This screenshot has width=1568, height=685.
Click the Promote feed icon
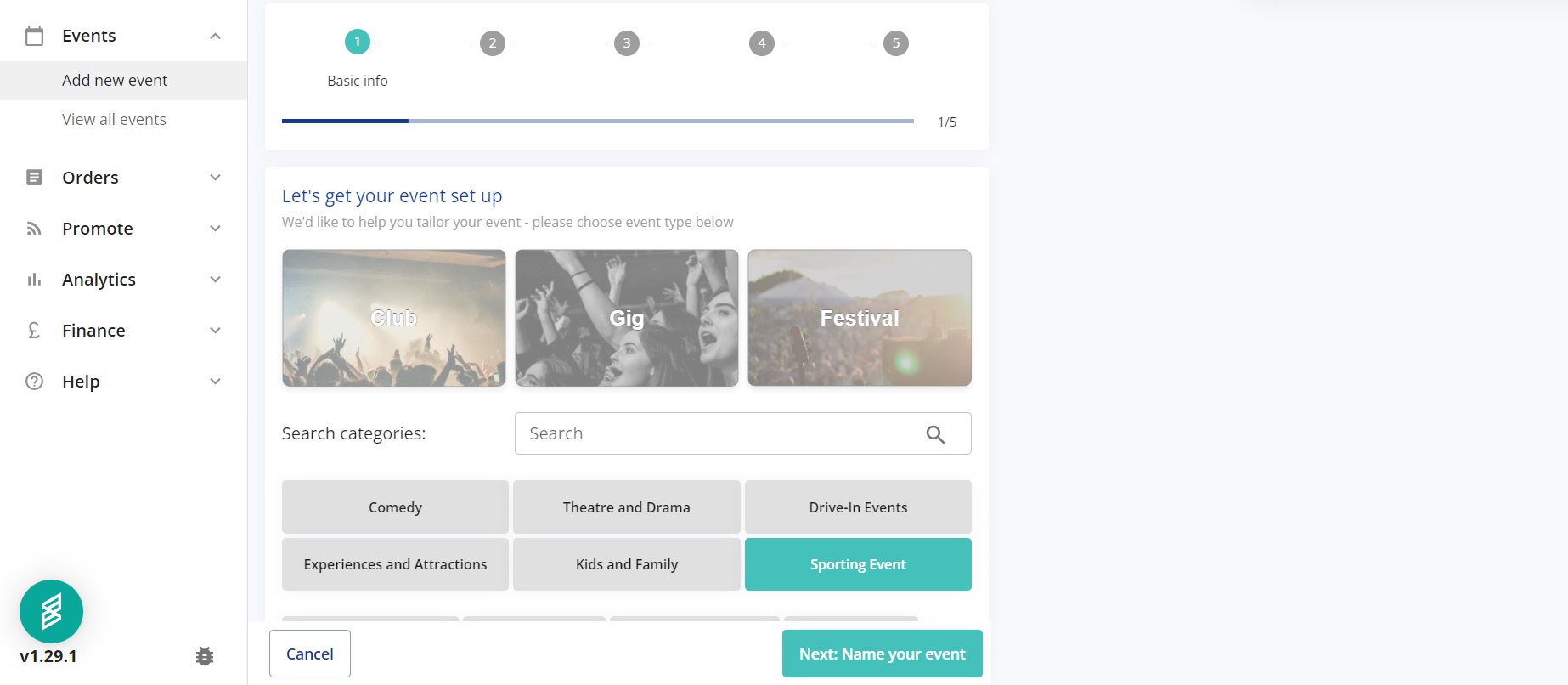pyautogui.click(x=34, y=229)
